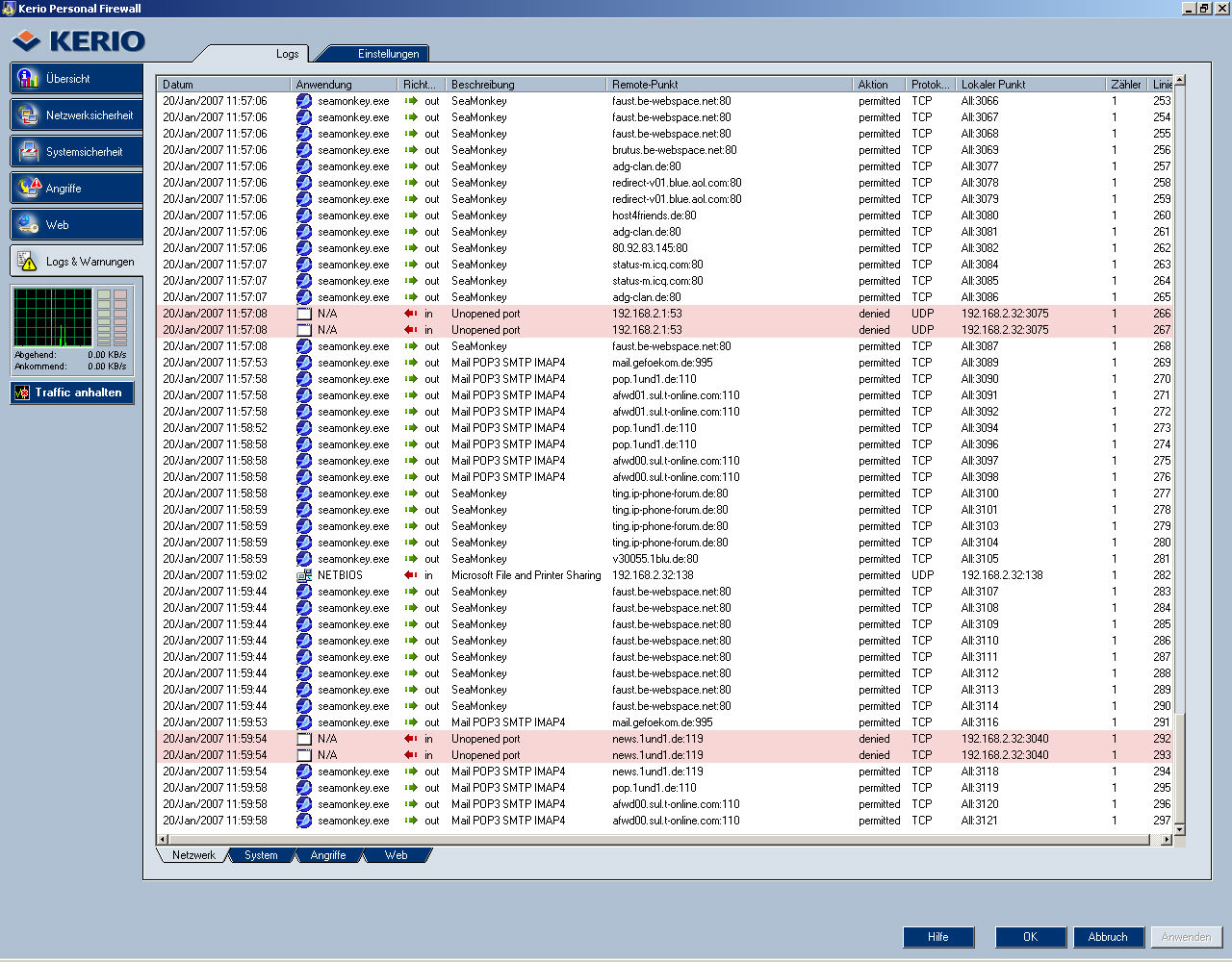The height and width of the screenshot is (962, 1232).
Task: Select the Angriffe bottom tab
Action: [328, 855]
